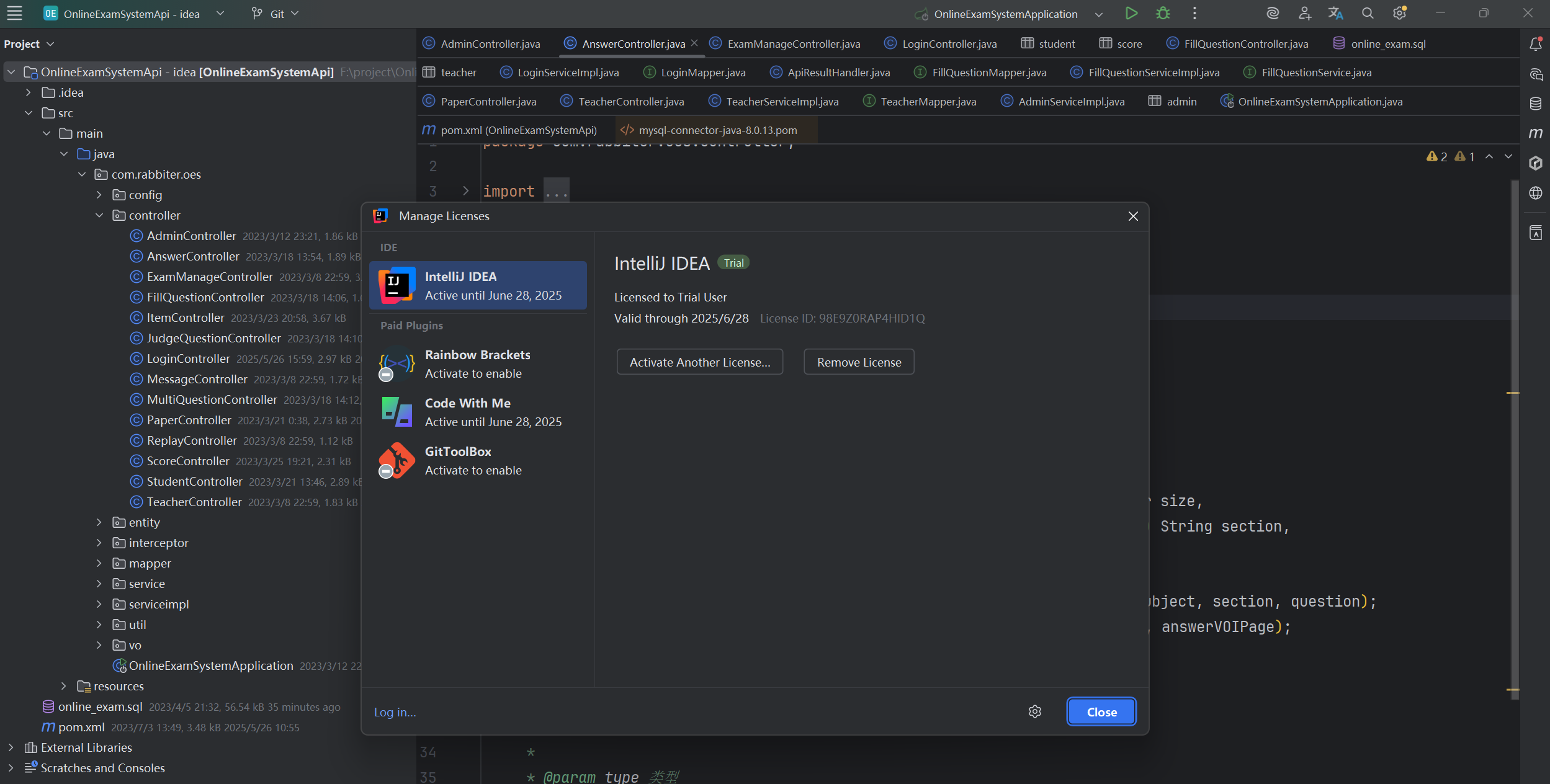
Task: Expand the entity package
Action: click(99, 522)
